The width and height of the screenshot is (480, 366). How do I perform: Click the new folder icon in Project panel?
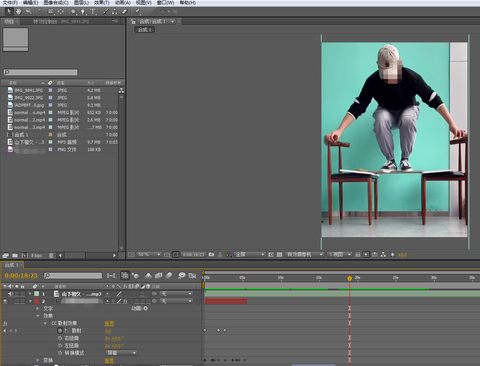pyautogui.click(x=15, y=255)
